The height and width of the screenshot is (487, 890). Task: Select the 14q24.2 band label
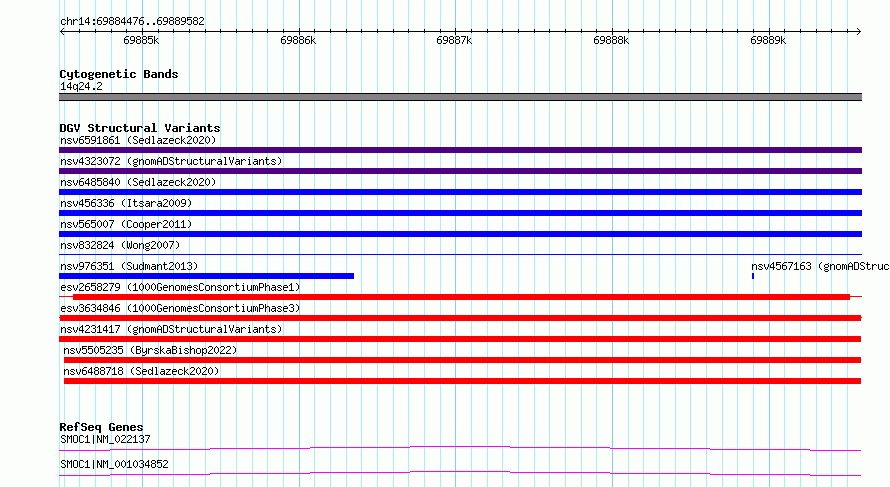pyautogui.click(x=81, y=86)
